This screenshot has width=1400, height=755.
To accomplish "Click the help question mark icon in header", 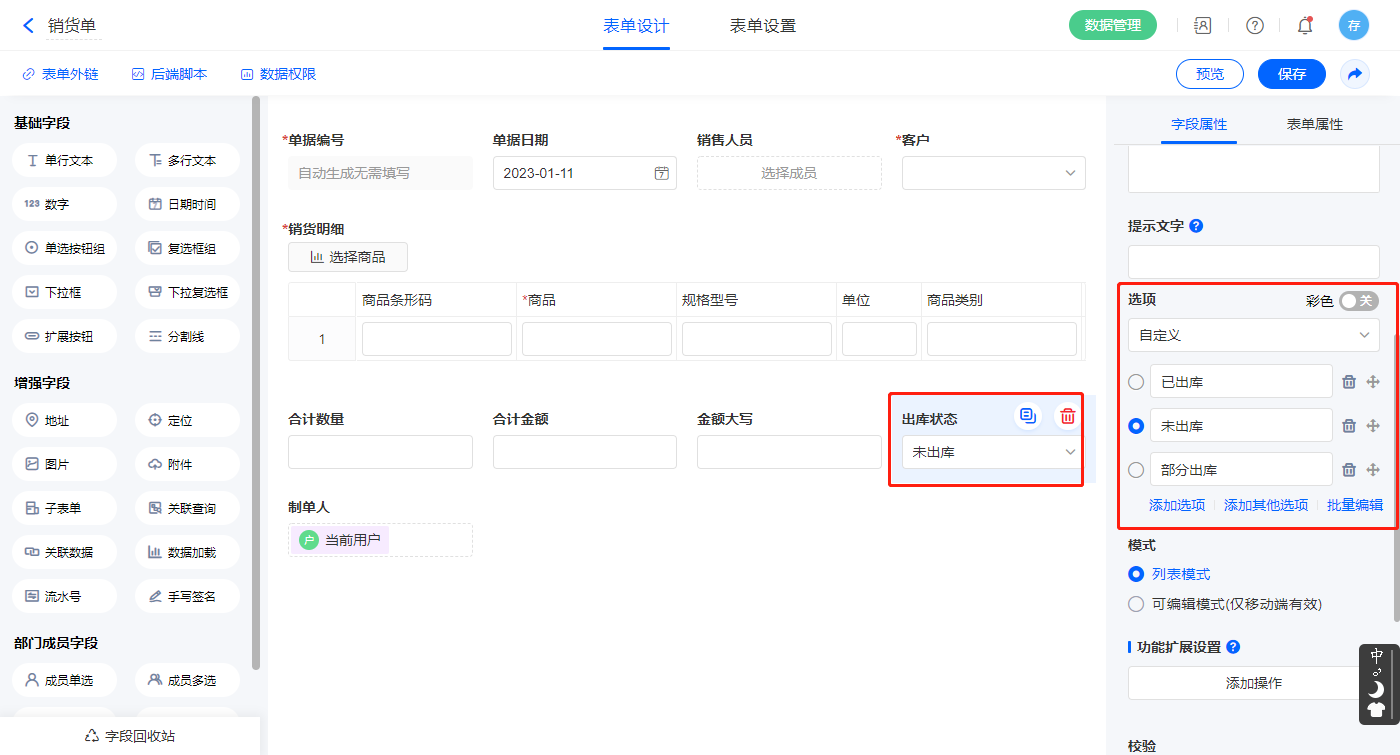I will coord(1254,26).
